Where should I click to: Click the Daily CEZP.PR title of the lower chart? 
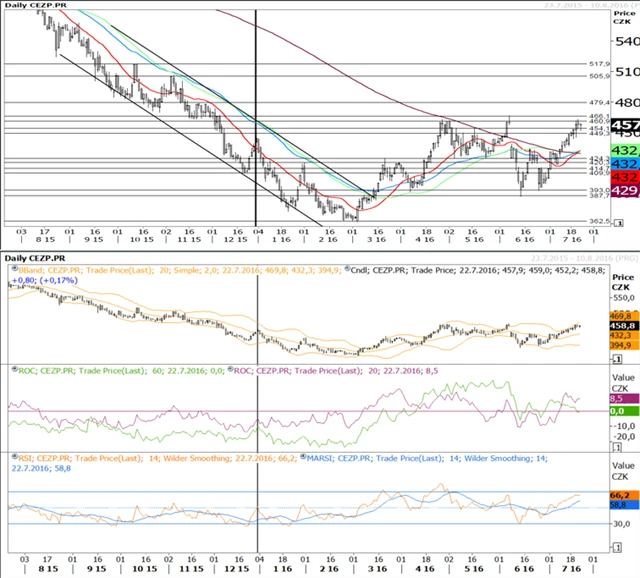tap(38, 258)
